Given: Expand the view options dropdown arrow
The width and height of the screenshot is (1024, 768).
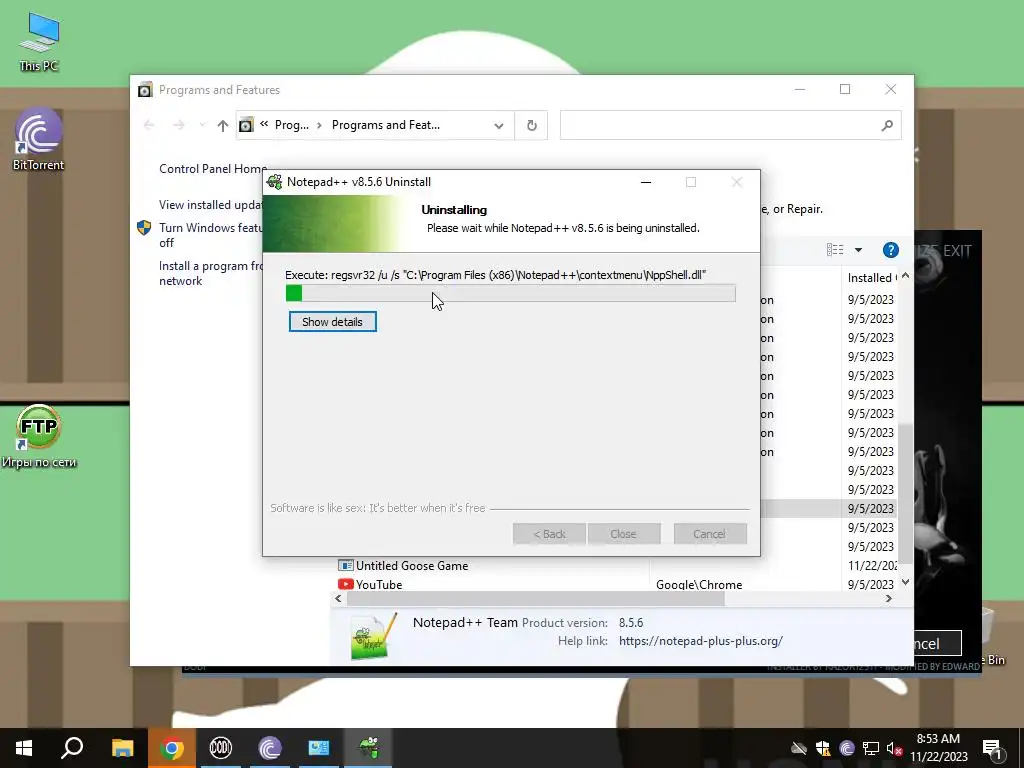Looking at the screenshot, I should tap(858, 249).
